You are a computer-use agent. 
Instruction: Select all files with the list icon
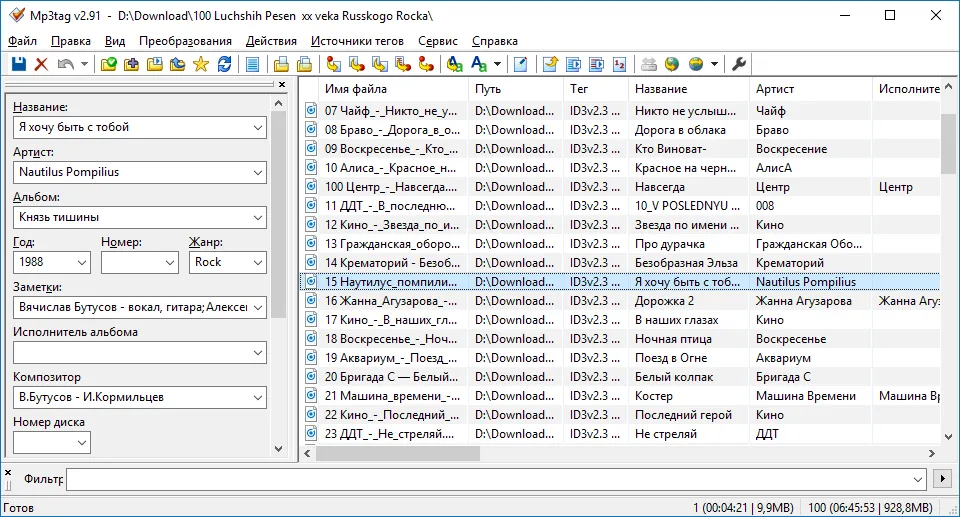coord(252,64)
